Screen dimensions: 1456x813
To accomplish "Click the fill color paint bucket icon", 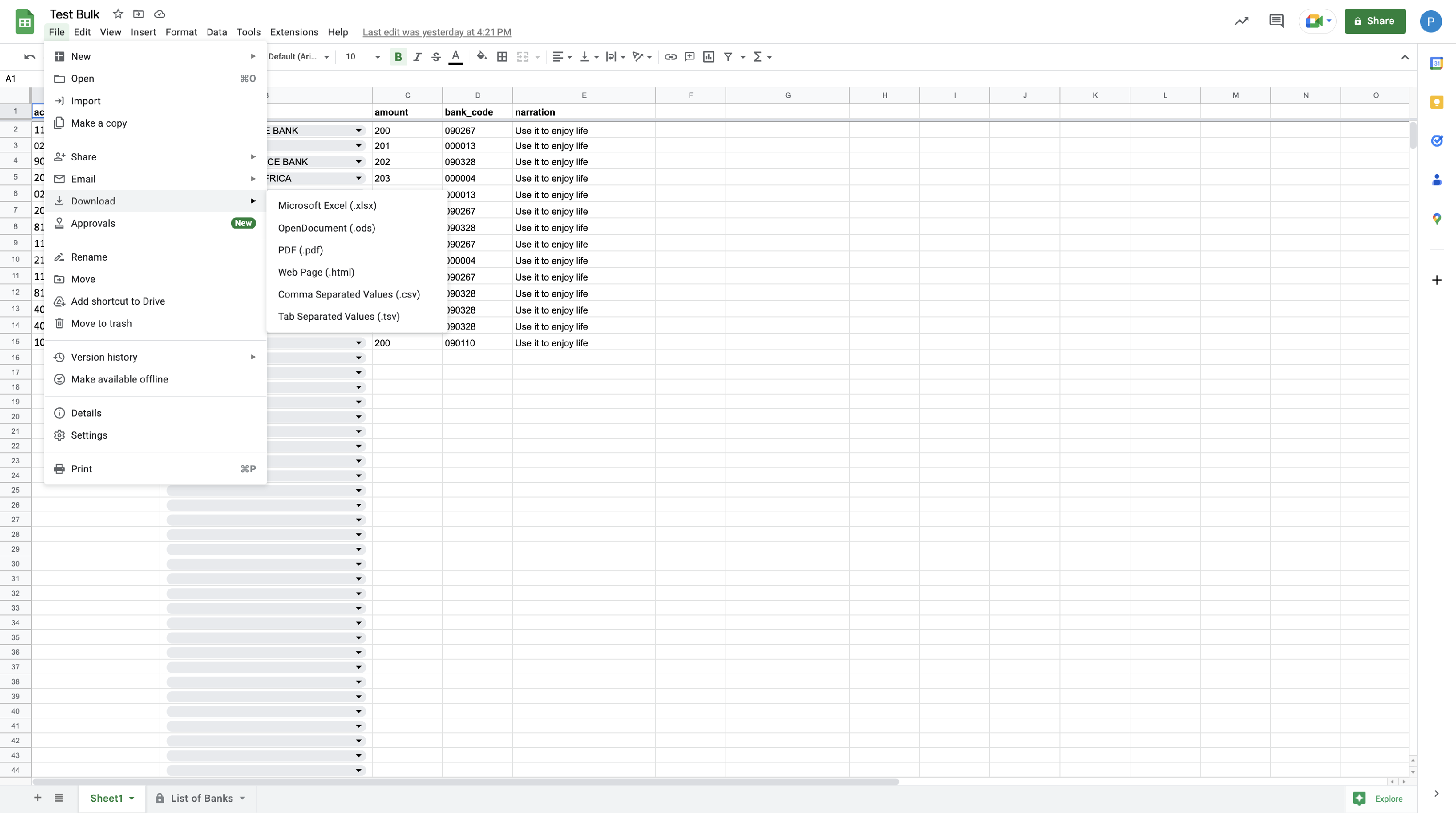I will click(x=481, y=56).
